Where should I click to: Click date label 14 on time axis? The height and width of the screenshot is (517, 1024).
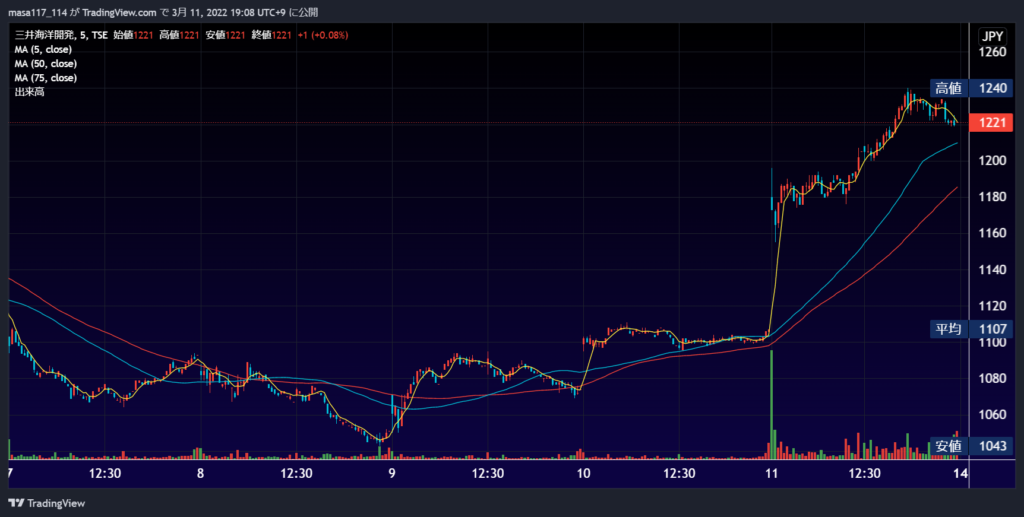click(960, 474)
